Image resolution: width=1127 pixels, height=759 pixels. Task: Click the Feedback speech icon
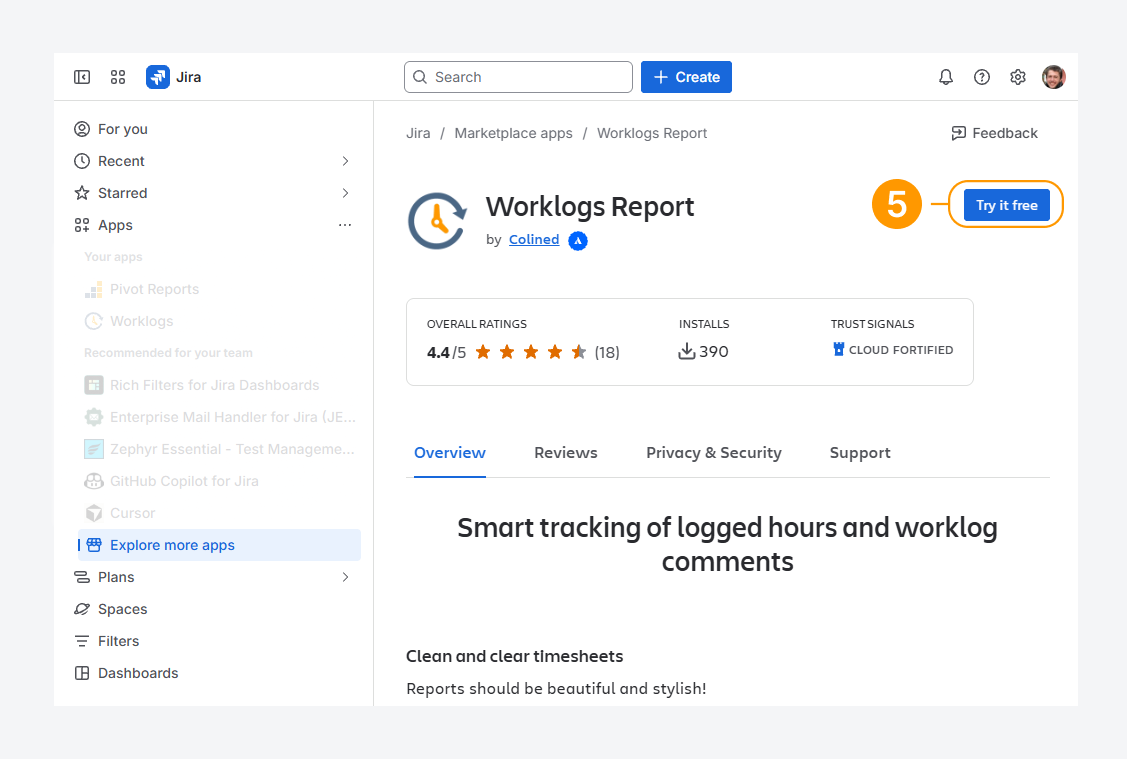click(958, 133)
